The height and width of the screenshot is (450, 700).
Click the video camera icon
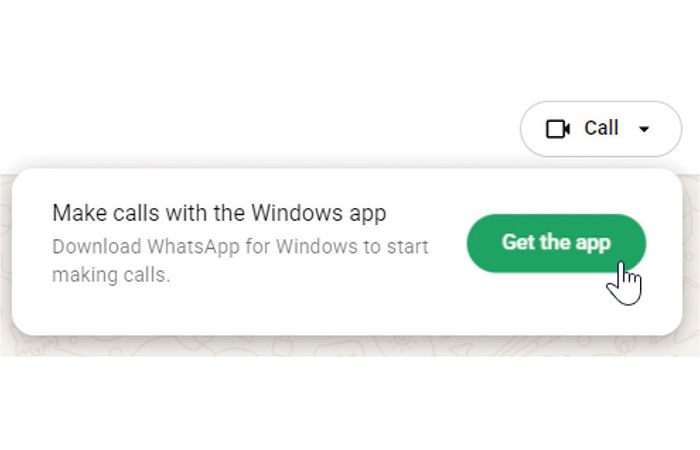click(x=558, y=129)
